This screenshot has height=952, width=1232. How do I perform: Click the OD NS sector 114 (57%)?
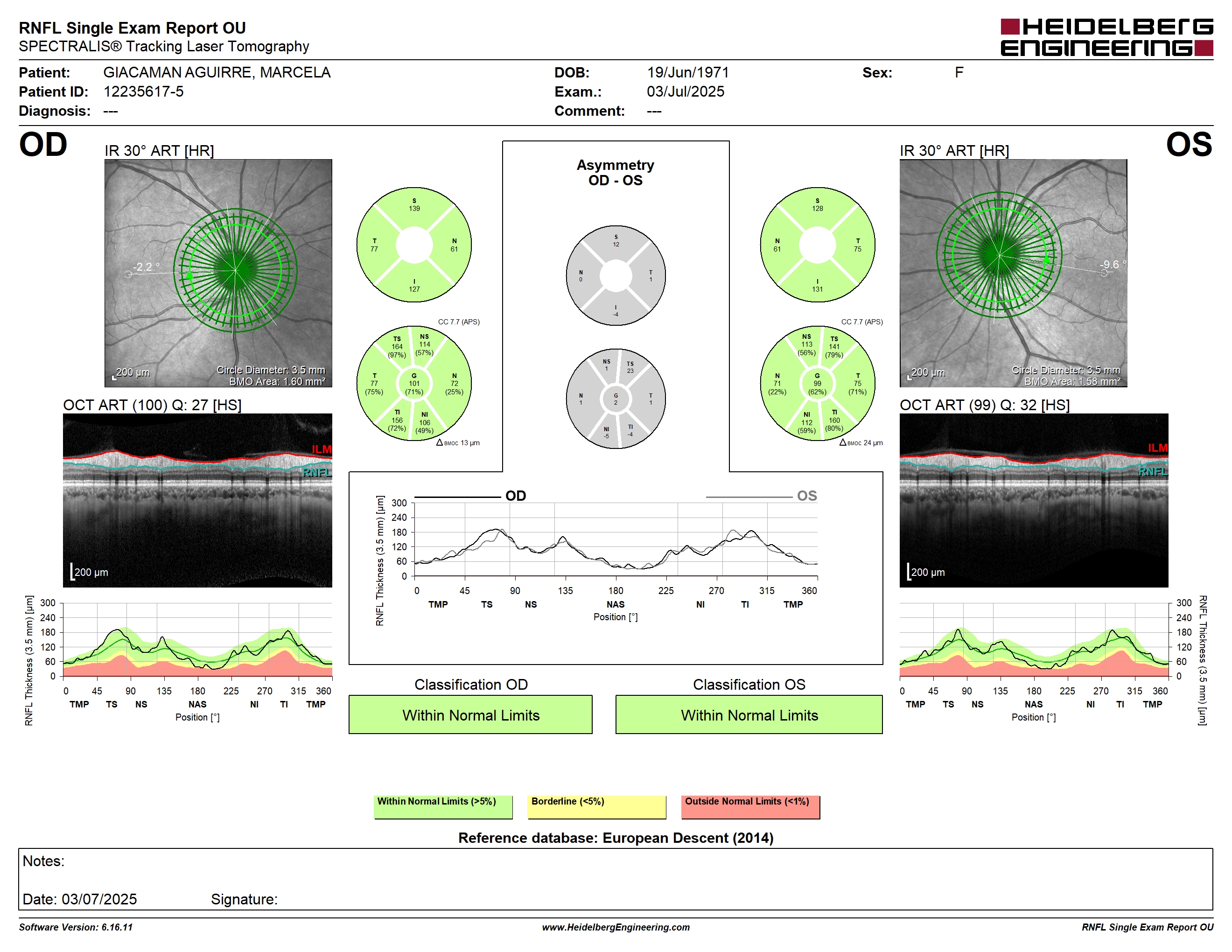(424, 344)
